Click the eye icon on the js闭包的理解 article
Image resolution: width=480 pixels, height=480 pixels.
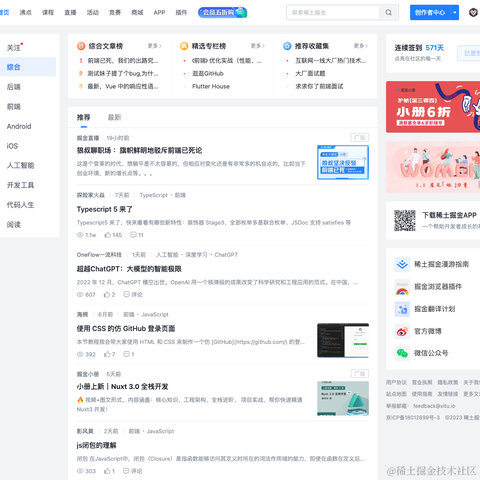[80, 471]
